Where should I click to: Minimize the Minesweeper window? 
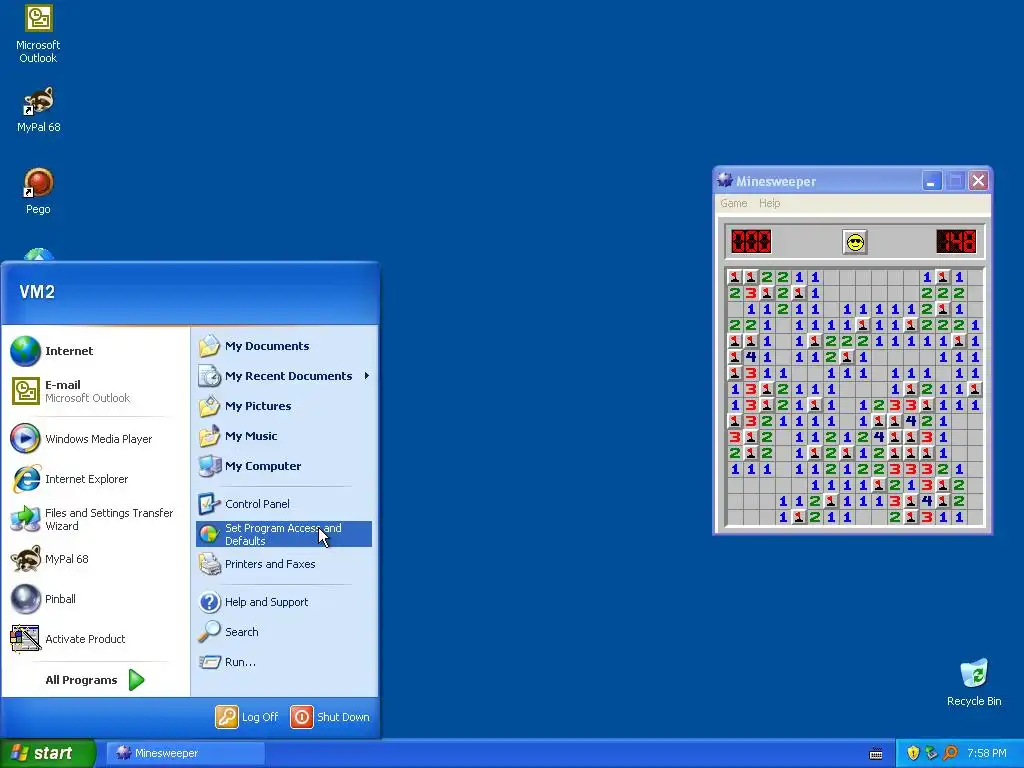932,181
